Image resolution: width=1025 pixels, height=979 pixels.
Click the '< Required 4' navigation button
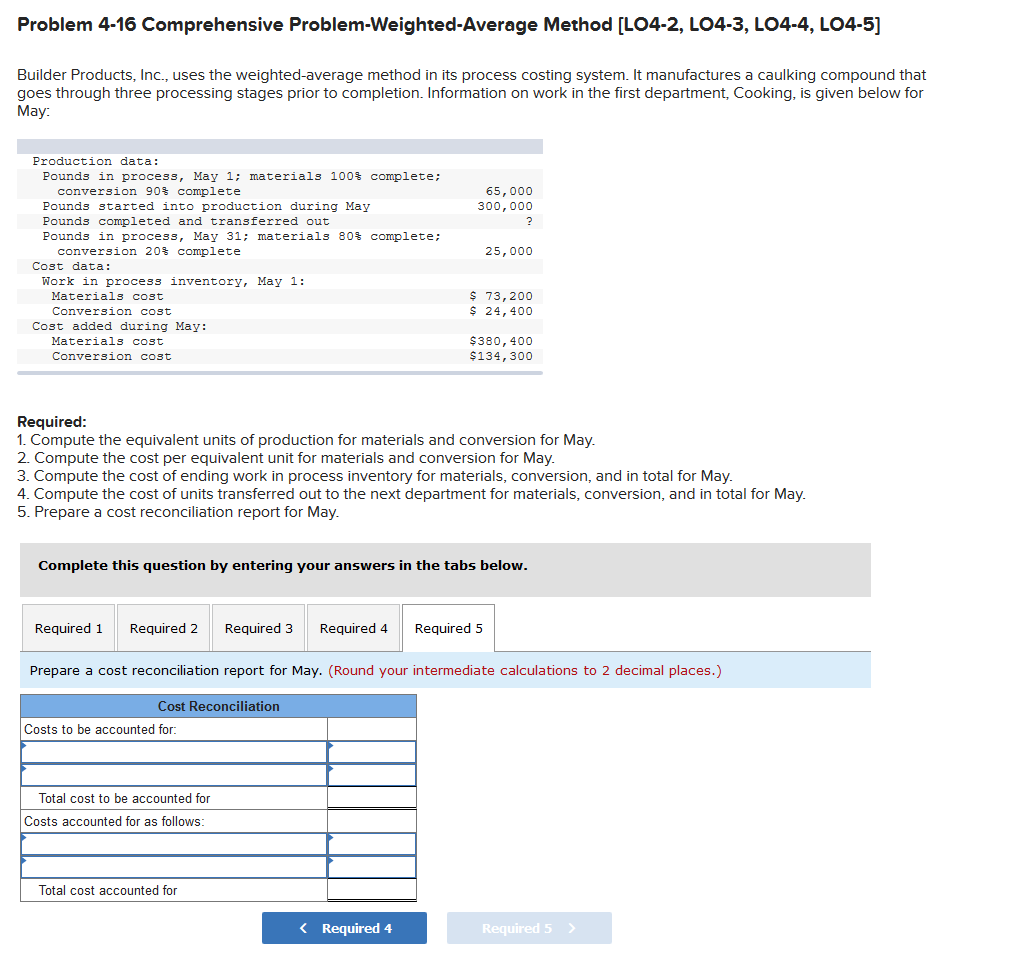[344, 928]
